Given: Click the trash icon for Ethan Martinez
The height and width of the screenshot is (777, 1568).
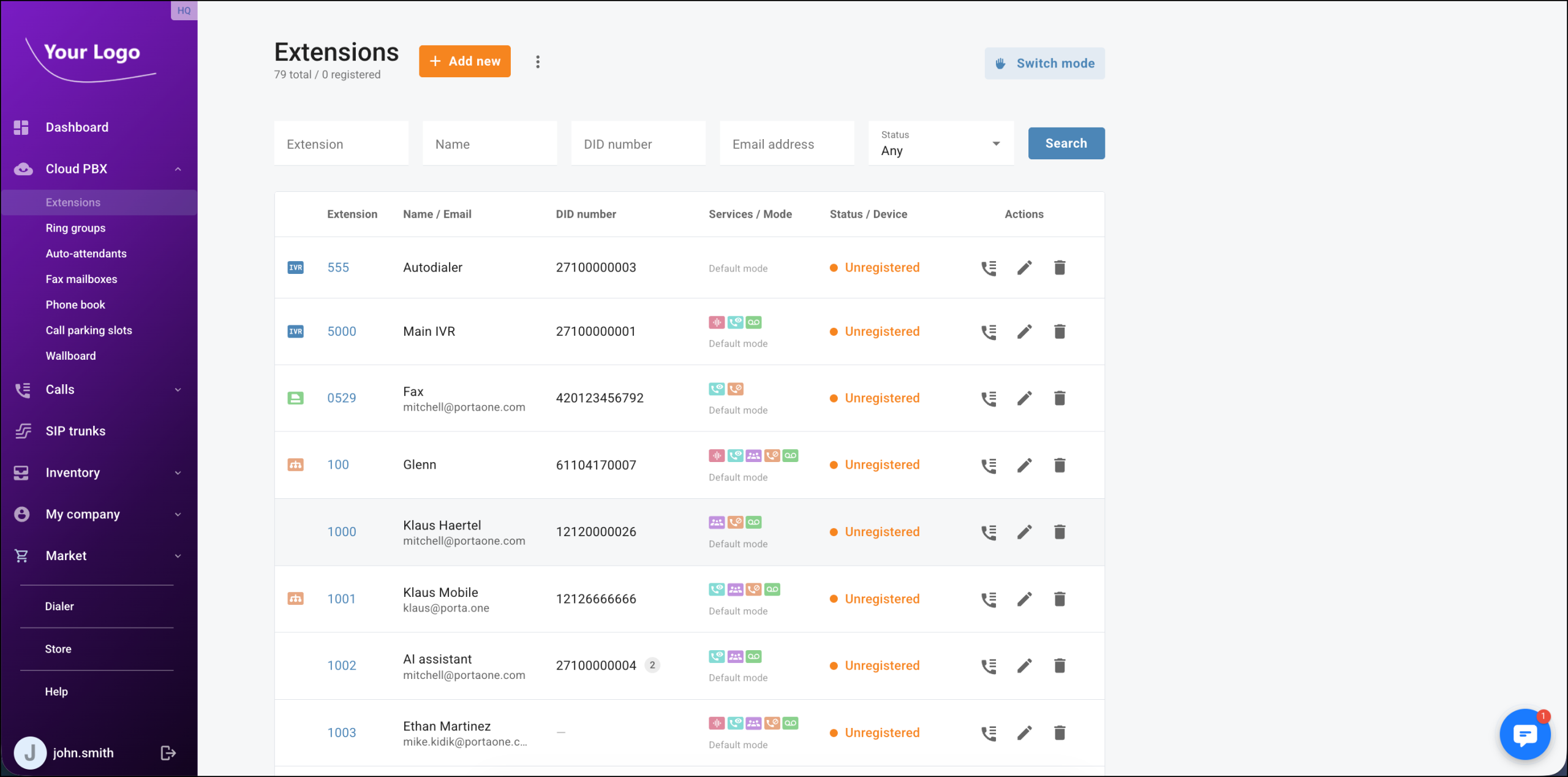Looking at the screenshot, I should click(1060, 732).
